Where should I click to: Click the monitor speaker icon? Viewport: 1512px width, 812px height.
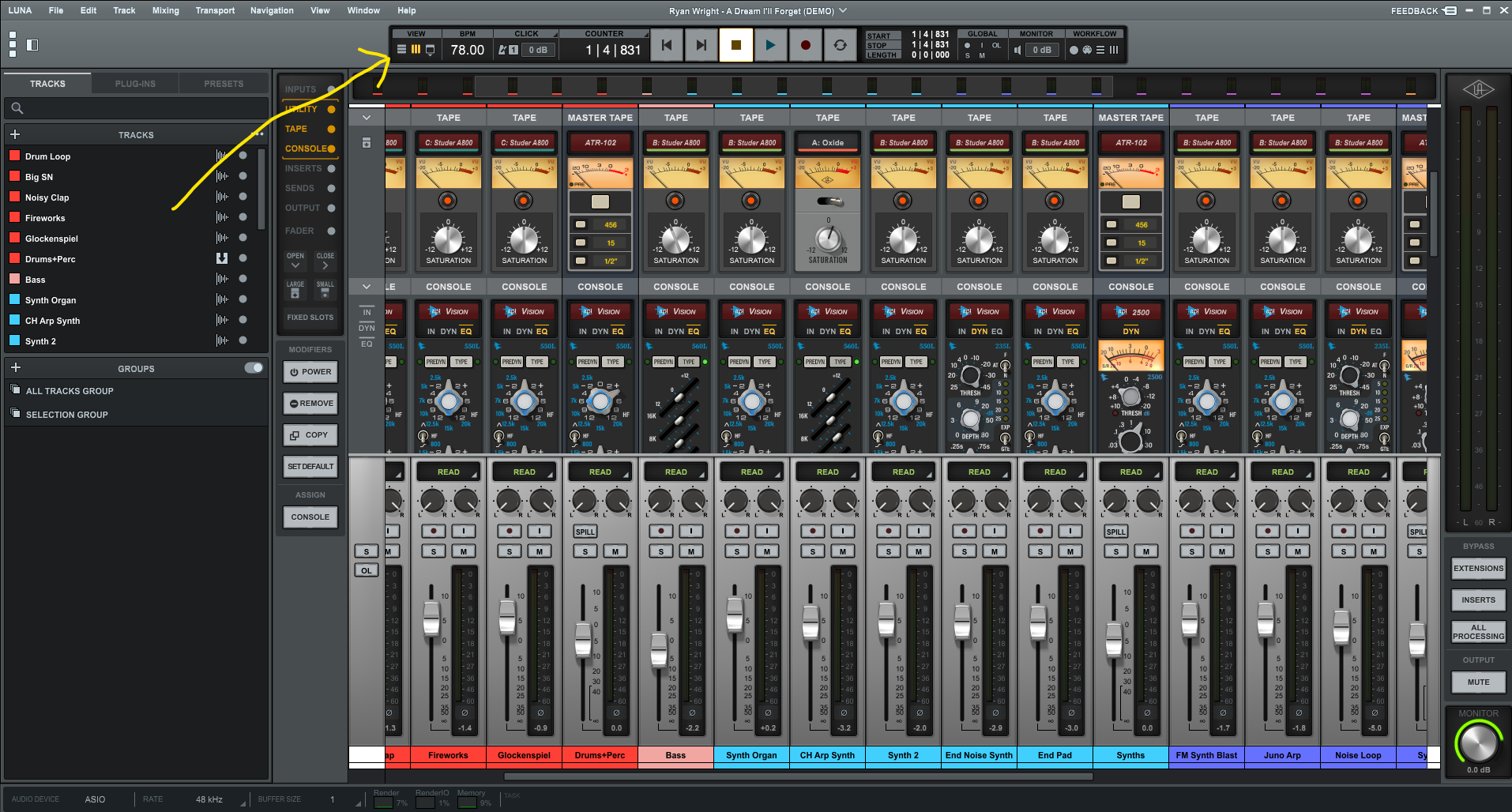tap(1017, 50)
